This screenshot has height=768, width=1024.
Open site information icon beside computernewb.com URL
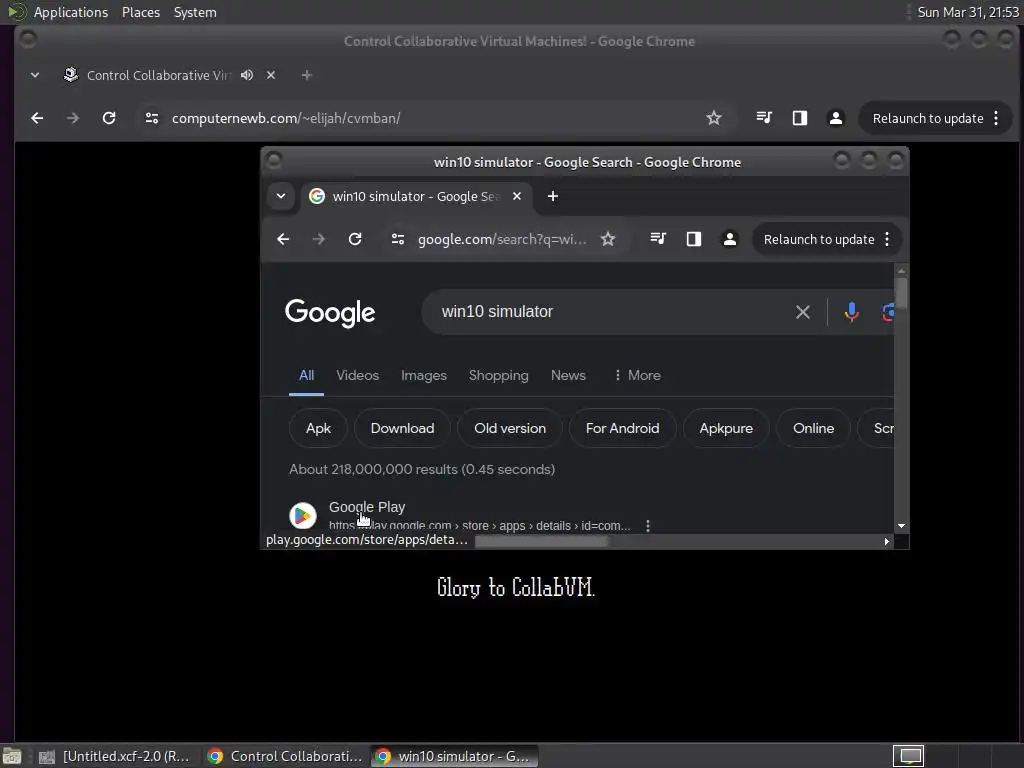coord(152,118)
